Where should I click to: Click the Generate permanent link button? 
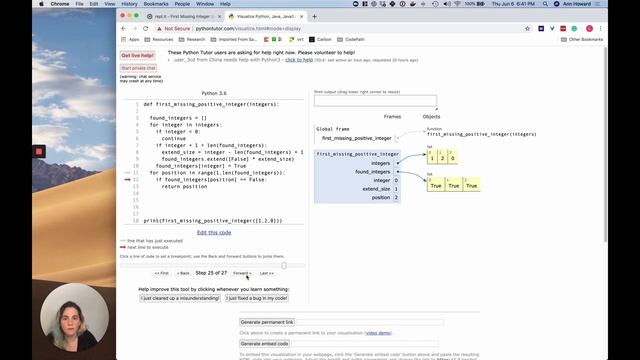point(267,322)
